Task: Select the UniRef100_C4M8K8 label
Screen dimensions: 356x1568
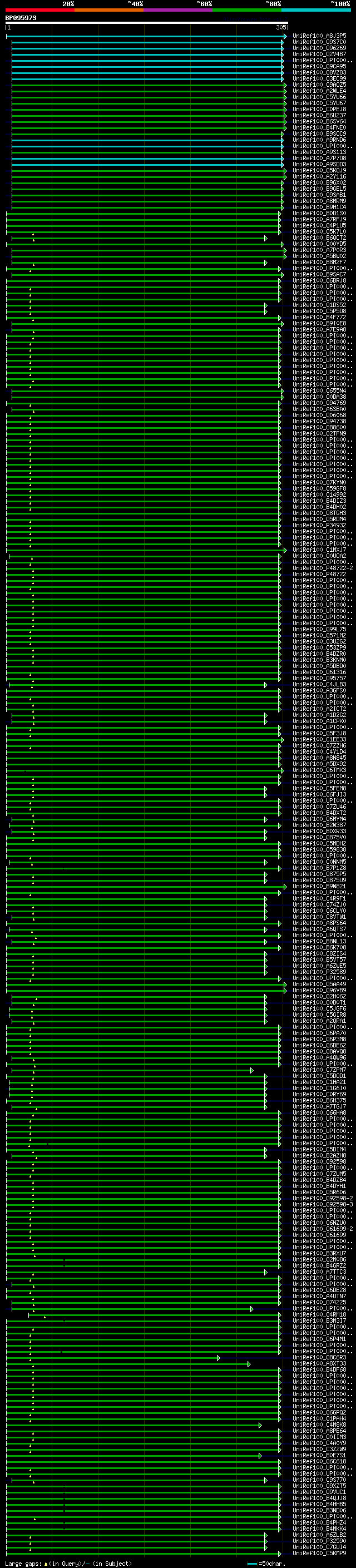Action: click(x=319, y=1424)
